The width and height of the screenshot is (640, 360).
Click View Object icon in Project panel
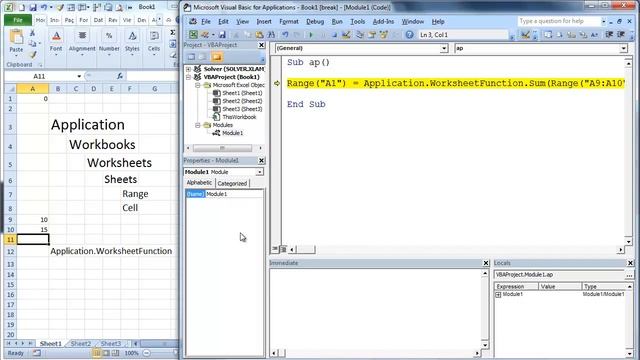(202, 57)
